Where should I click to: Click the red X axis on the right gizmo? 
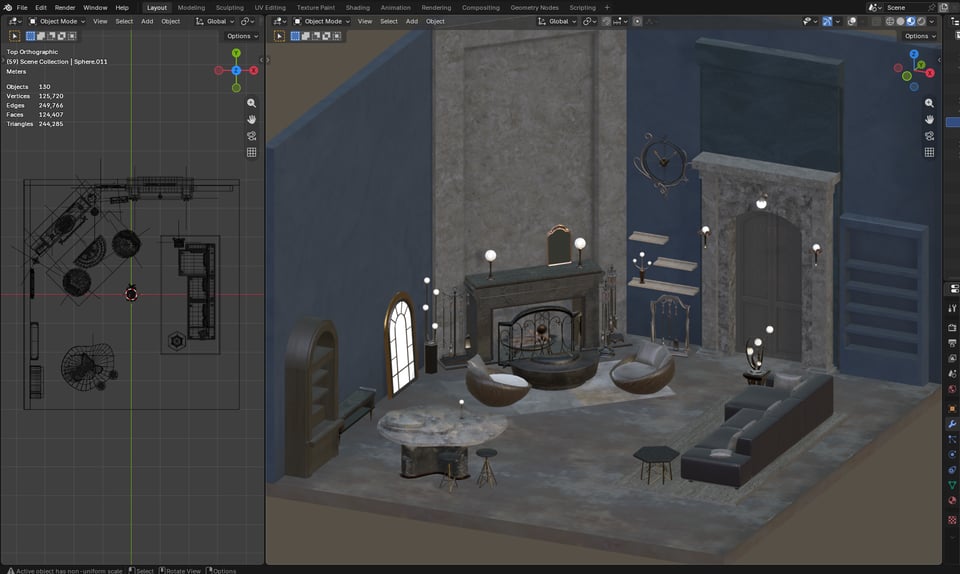coord(930,73)
